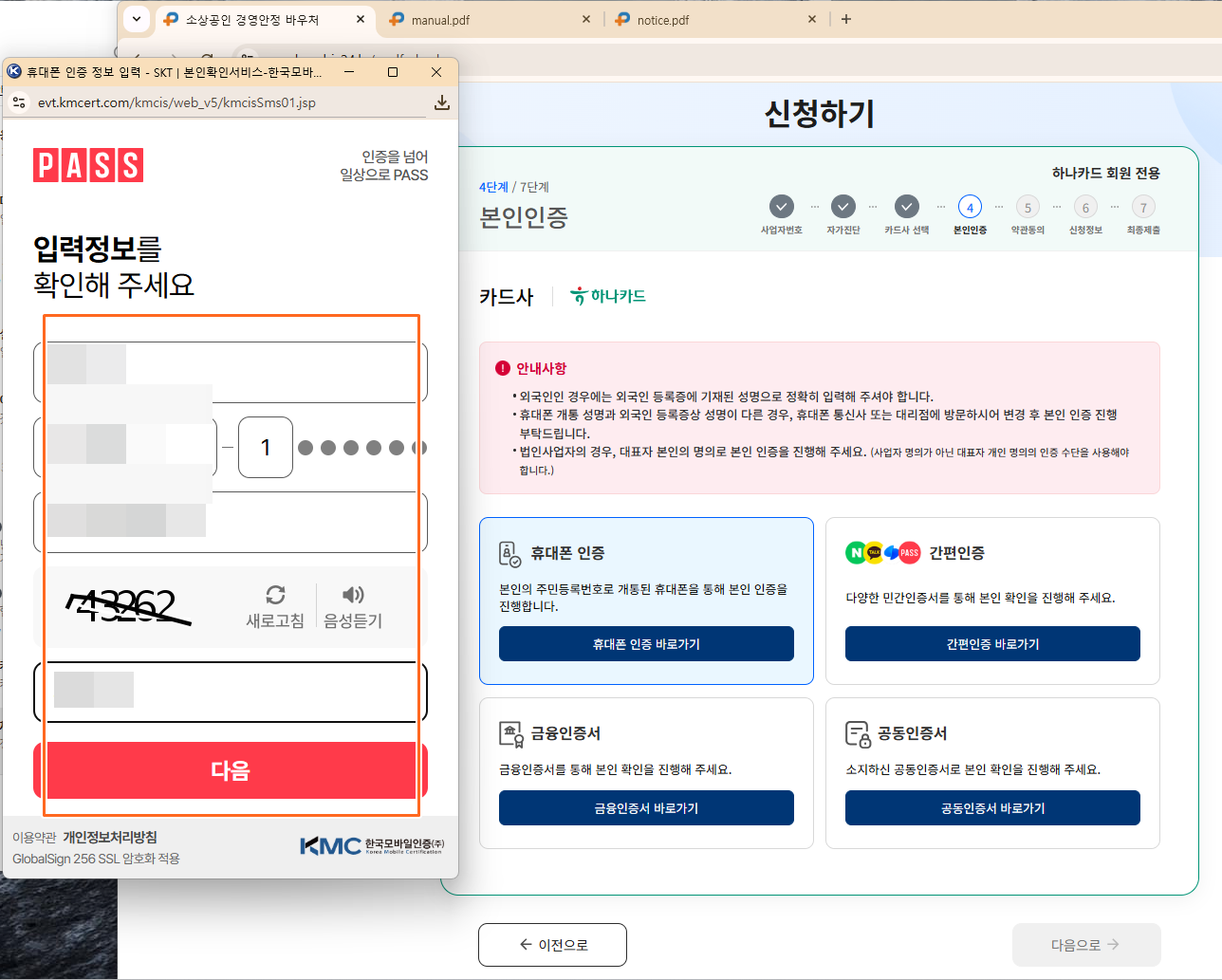
Task: Click the name input field in PASS popup
Action: point(231,373)
